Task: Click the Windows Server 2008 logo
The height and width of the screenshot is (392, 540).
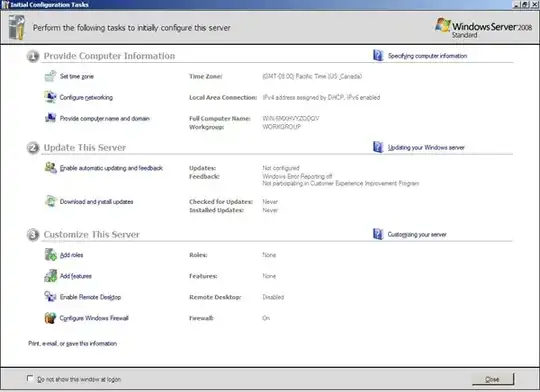Action: [484, 28]
